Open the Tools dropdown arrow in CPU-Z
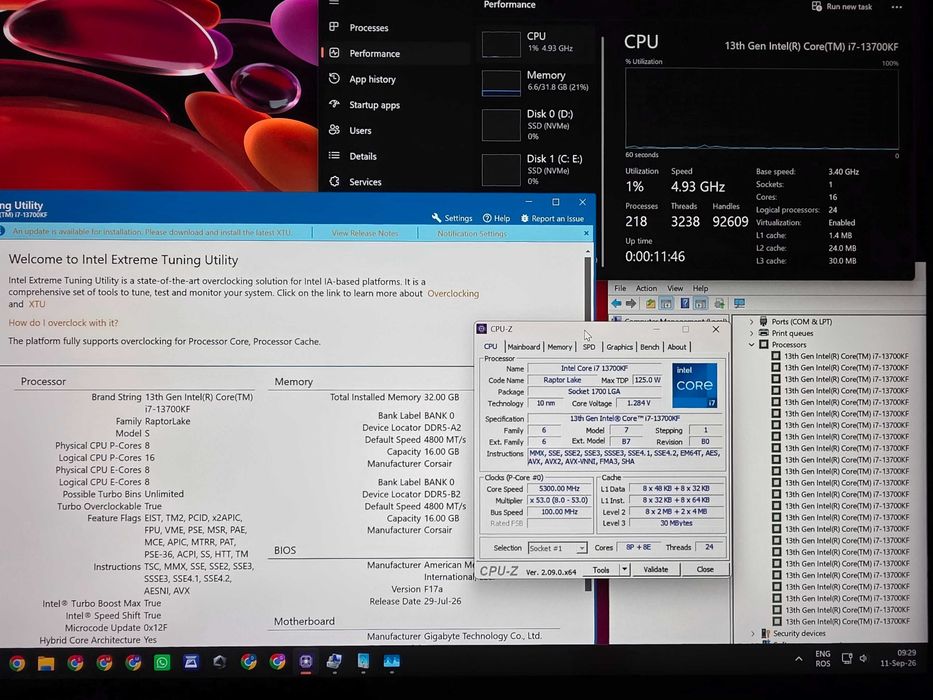The image size is (933, 700). 624,570
